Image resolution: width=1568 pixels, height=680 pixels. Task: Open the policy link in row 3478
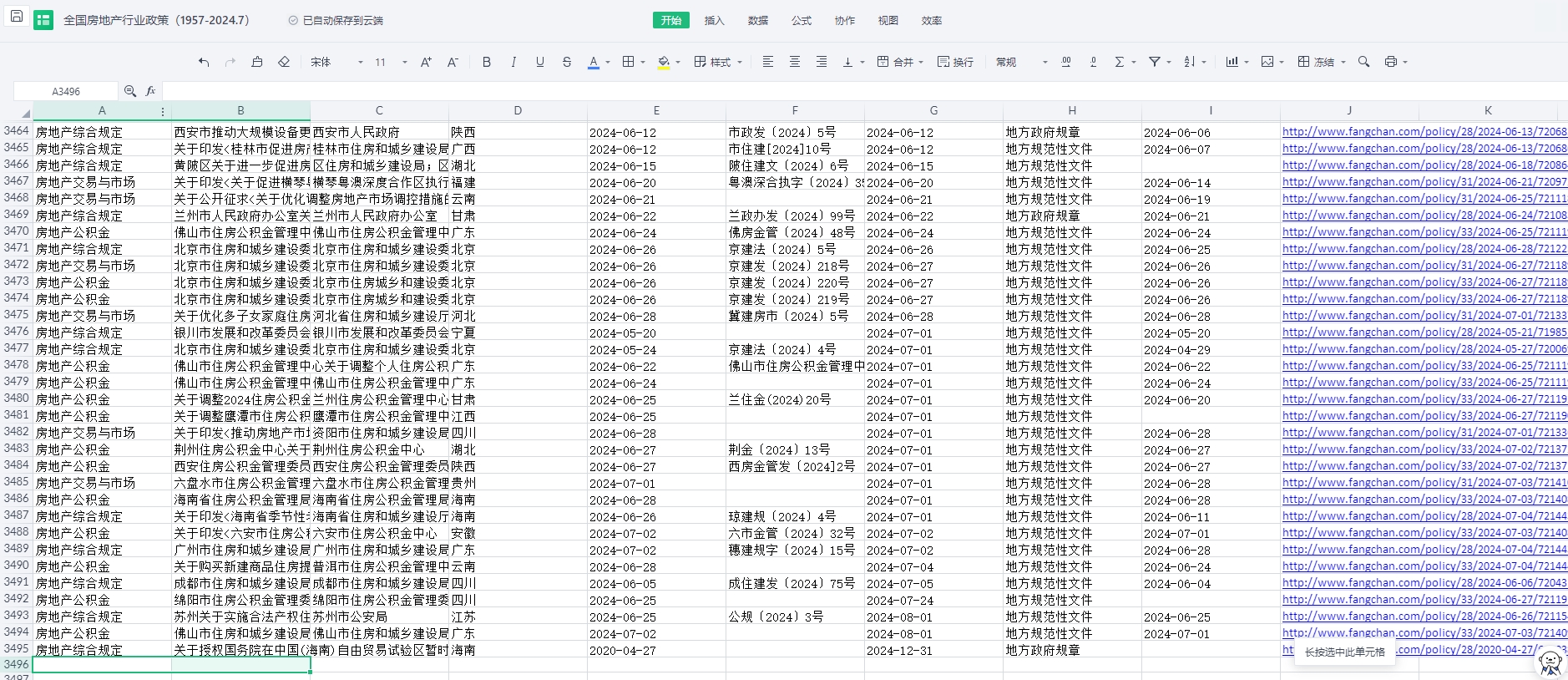pyautogui.click(x=1424, y=366)
